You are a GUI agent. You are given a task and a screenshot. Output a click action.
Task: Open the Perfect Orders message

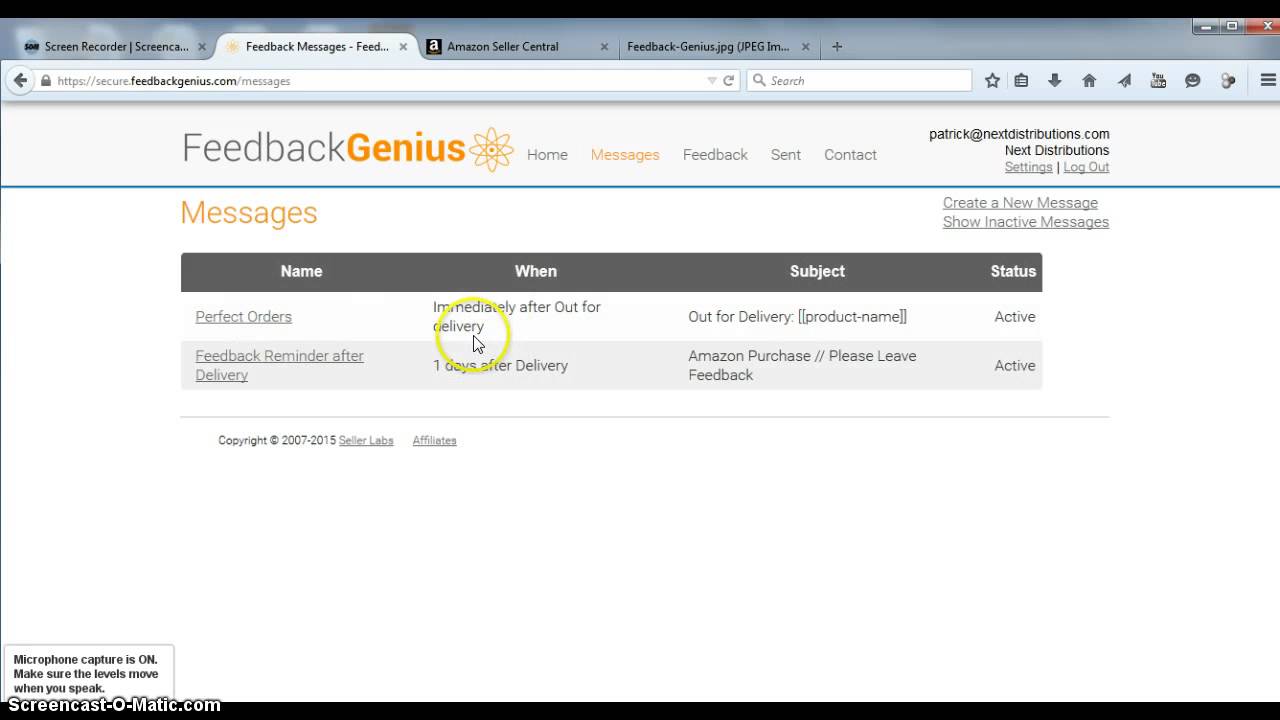[243, 317]
